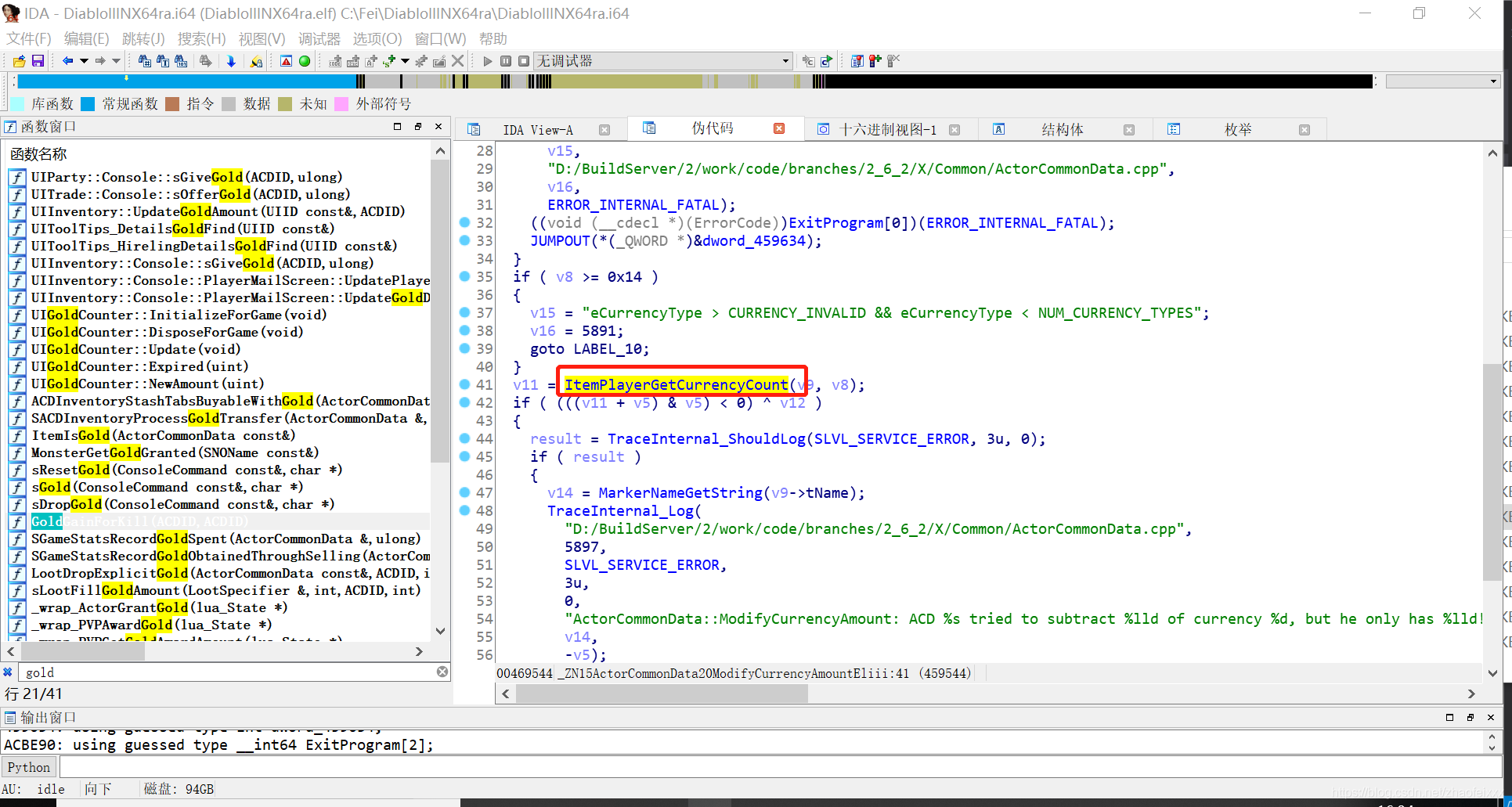Open the 编辑(E) menu

86,38
